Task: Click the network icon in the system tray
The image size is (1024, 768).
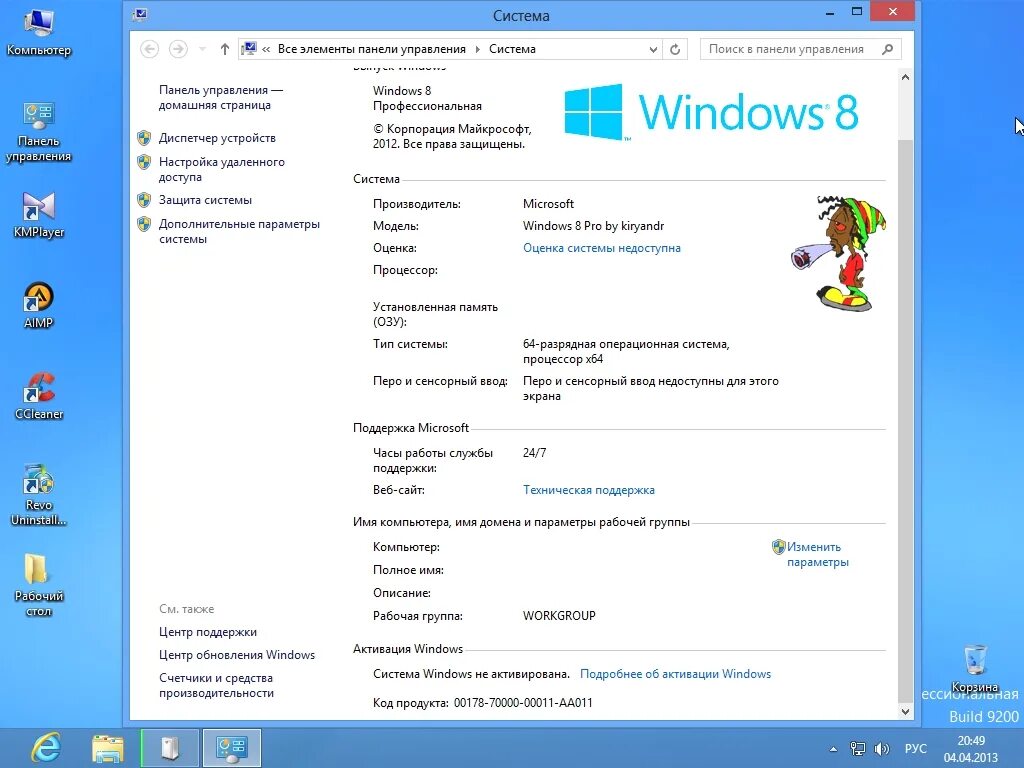Action: (857, 749)
